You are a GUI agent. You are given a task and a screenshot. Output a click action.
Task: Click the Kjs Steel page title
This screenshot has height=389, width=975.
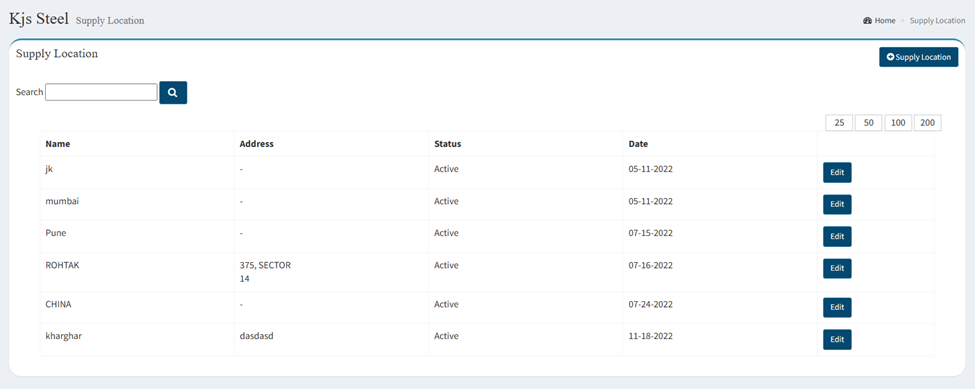point(39,18)
